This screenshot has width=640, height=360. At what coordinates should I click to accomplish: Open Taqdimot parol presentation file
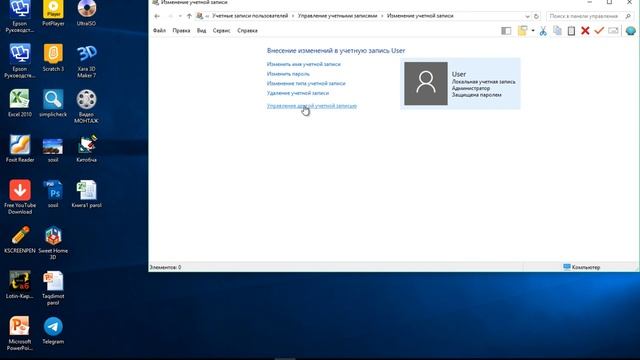click(x=53, y=287)
